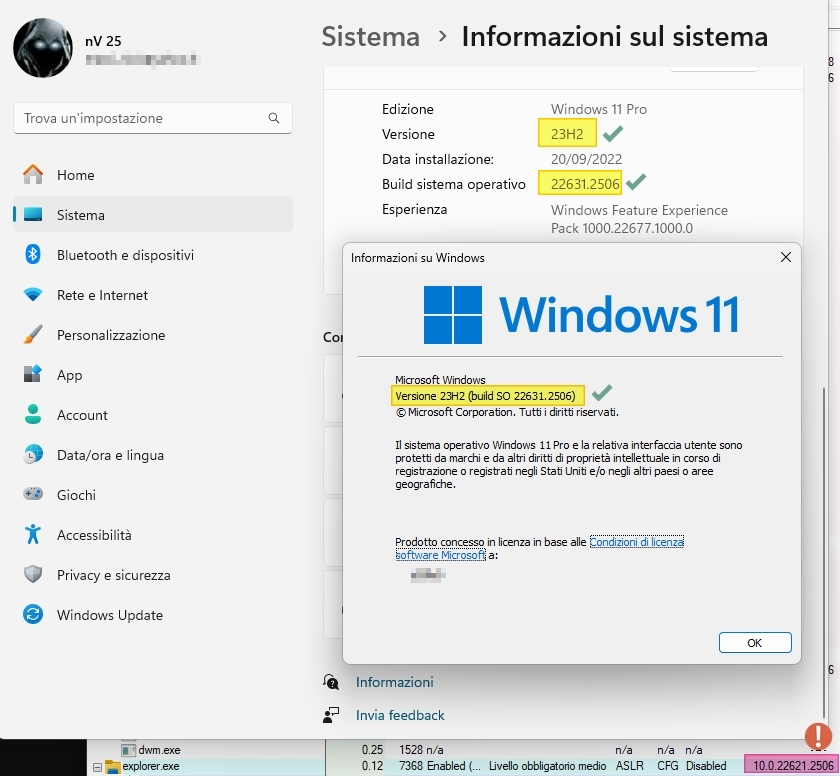Click the Privacy e sicurezza shield icon
Screen dimensions: 840x776
coord(33,575)
